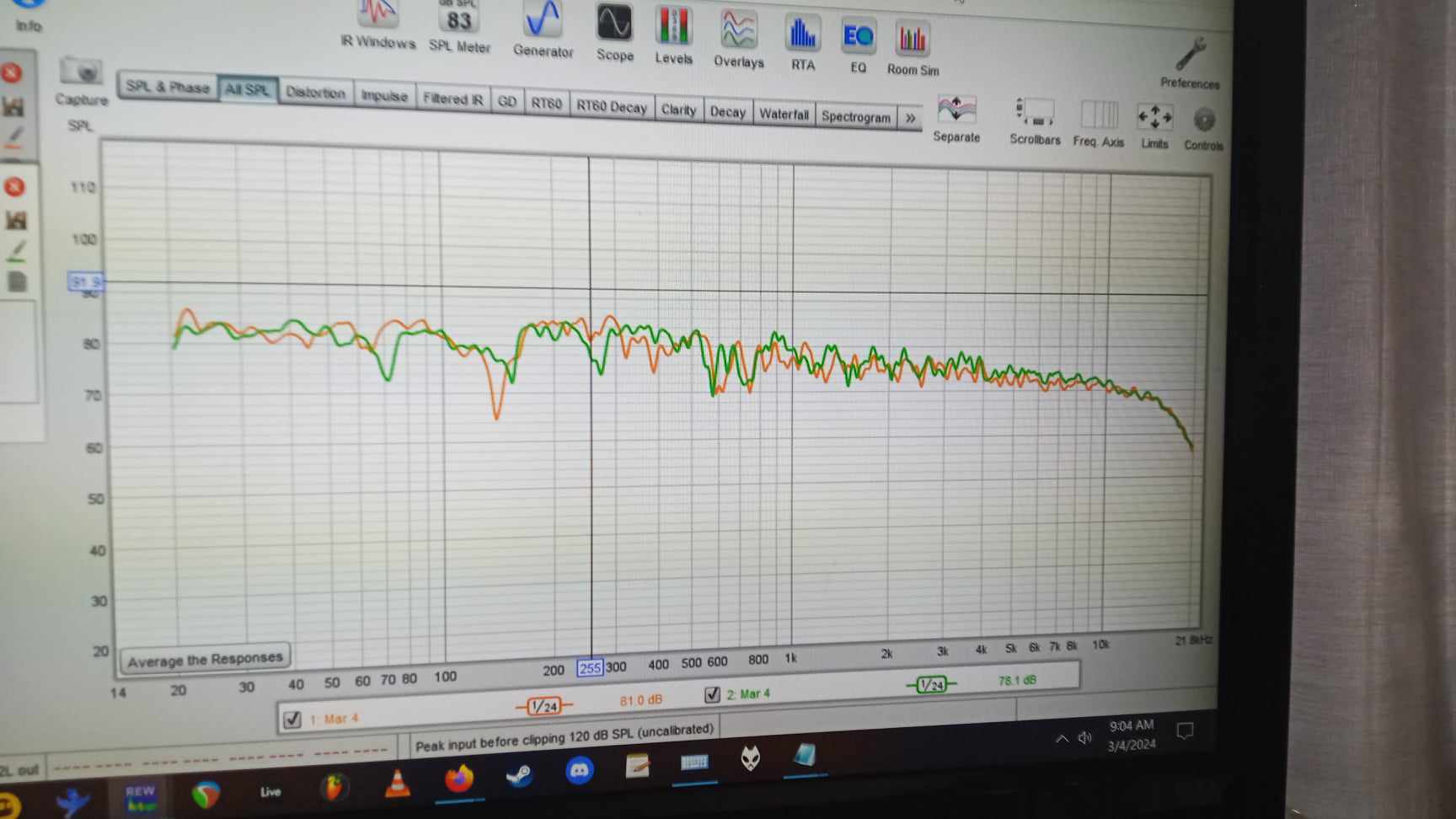Open the Room Sim tool

[x=913, y=49]
